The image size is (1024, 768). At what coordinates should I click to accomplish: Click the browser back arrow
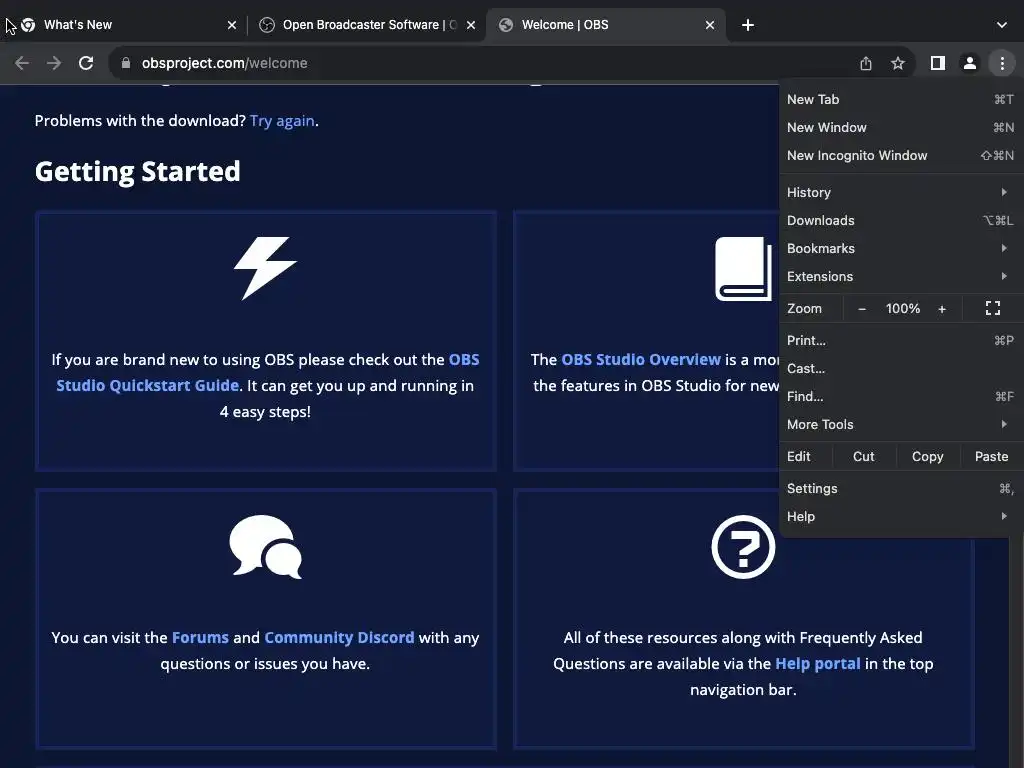22,63
